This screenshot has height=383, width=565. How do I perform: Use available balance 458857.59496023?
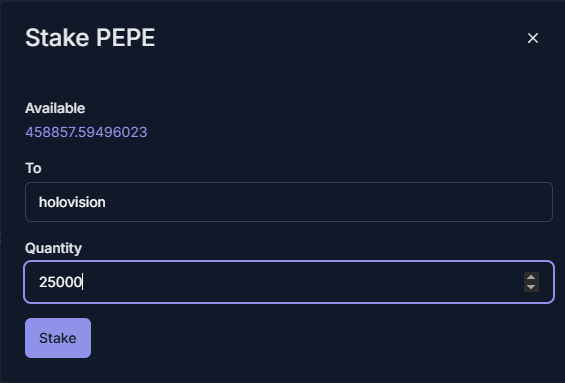pyautogui.click(x=86, y=132)
